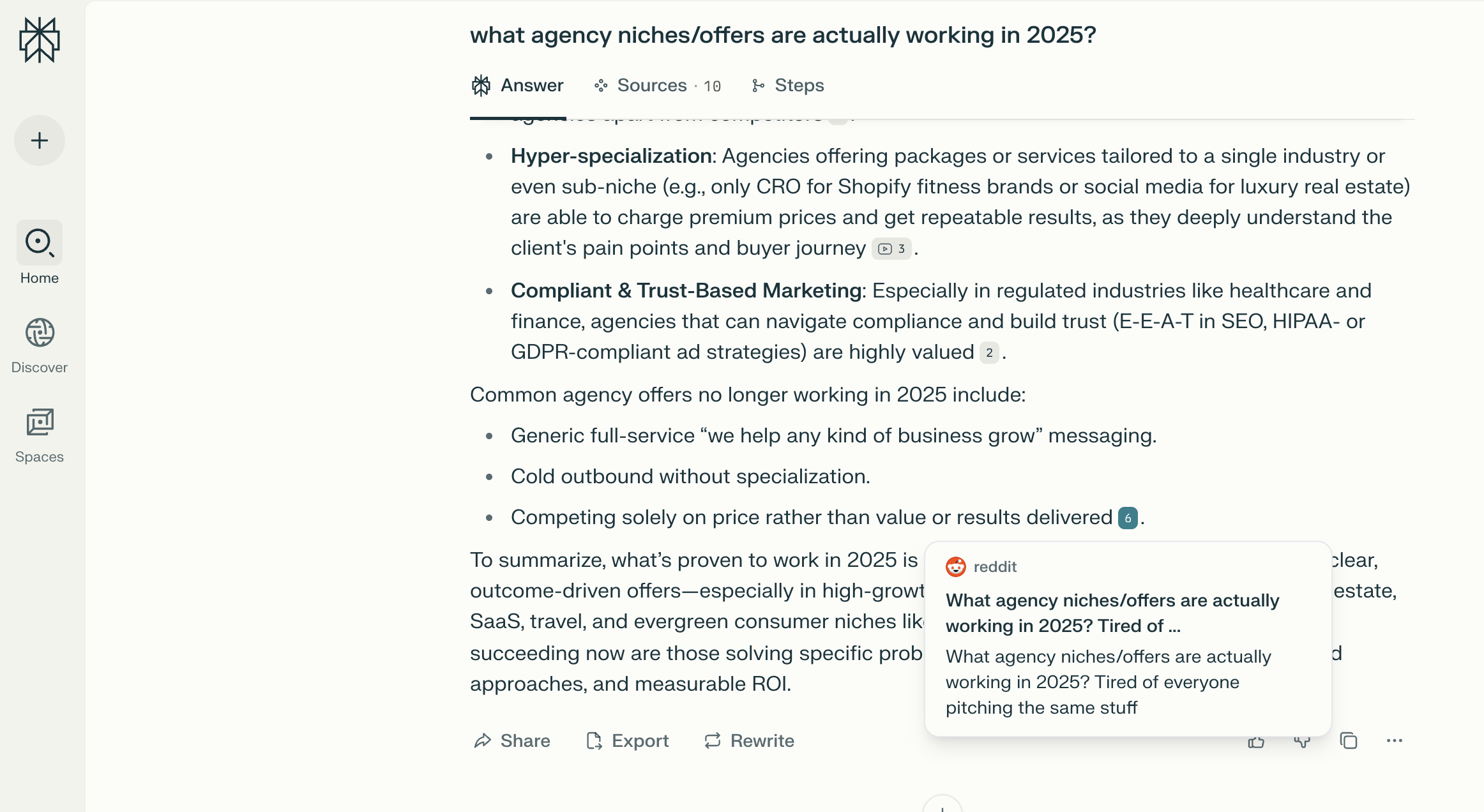1484x812 pixels.
Task: Open the three-dot more options menu
Action: (1395, 741)
